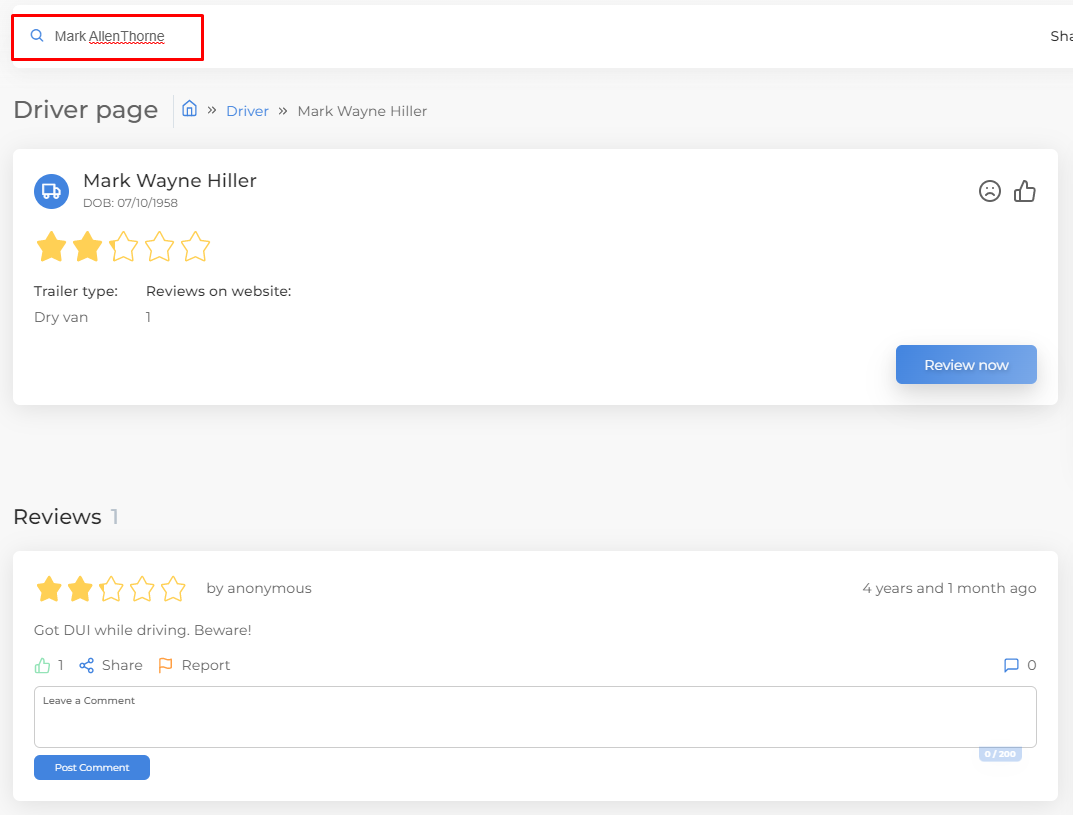Viewport: 1073px width, 815px height.
Task: Click the search field containing Mark AllenThorne
Action: pos(110,37)
